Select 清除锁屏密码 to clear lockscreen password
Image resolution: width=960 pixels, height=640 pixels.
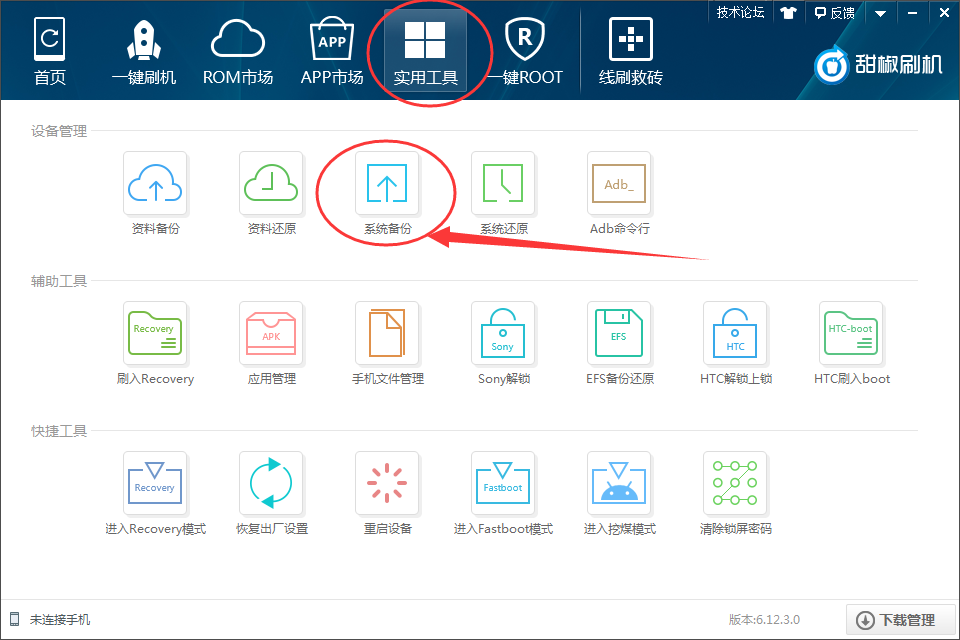[x=735, y=483]
